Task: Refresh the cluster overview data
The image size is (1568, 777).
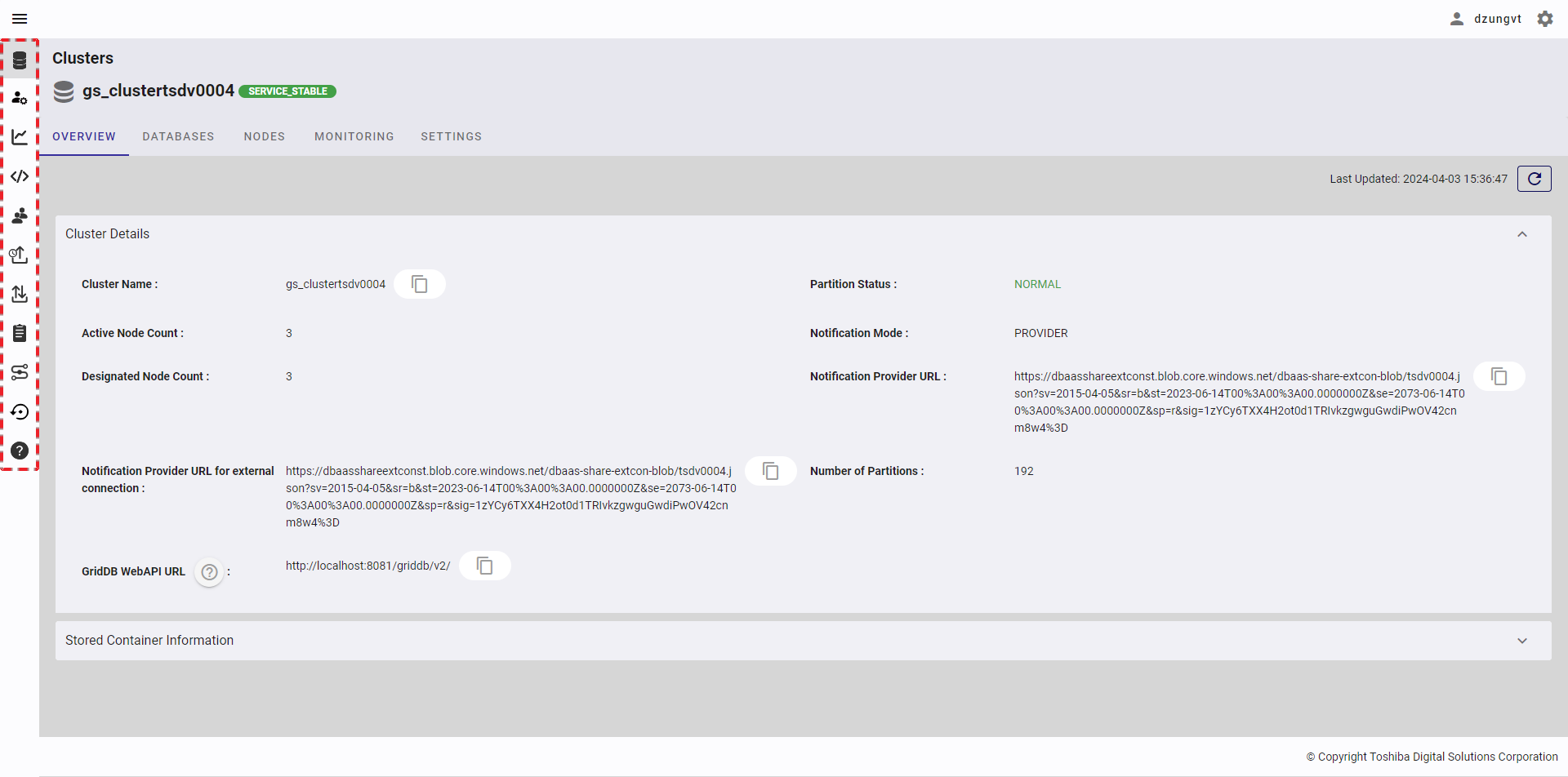Action: click(x=1534, y=179)
